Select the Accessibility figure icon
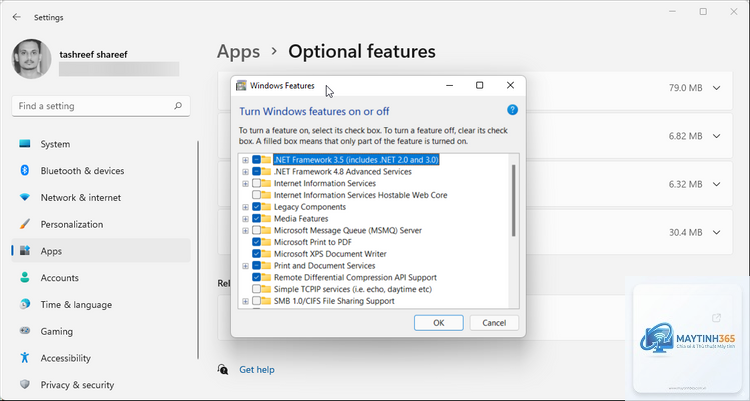Viewport: 750px width, 401px height. click(x=24, y=358)
